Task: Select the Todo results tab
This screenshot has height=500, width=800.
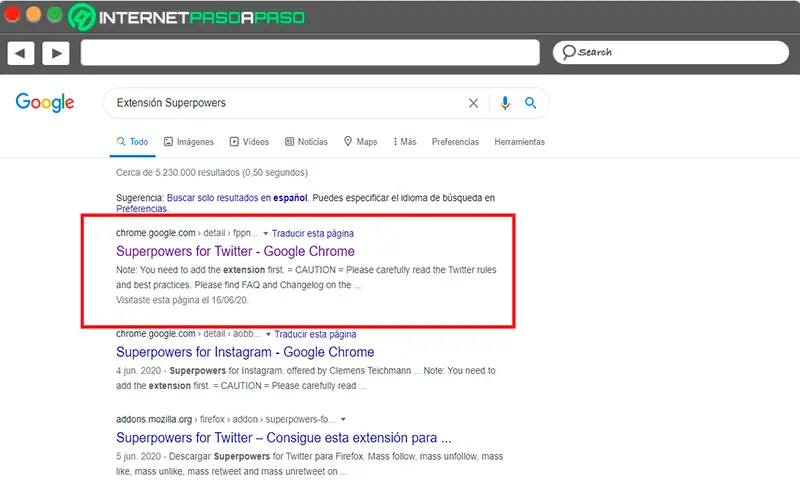Action: tap(133, 142)
